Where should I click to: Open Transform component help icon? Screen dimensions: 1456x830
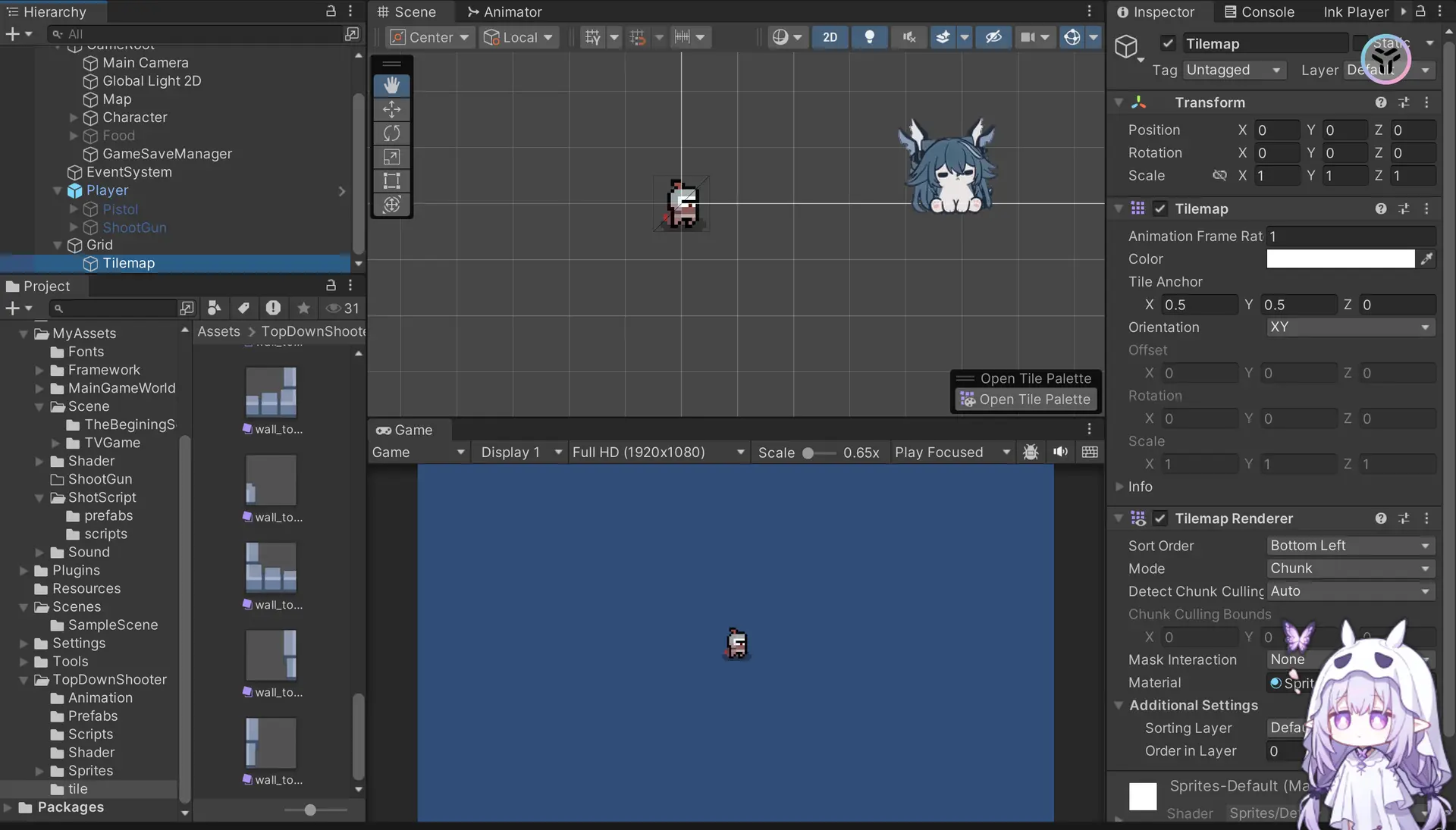[x=1381, y=102]
